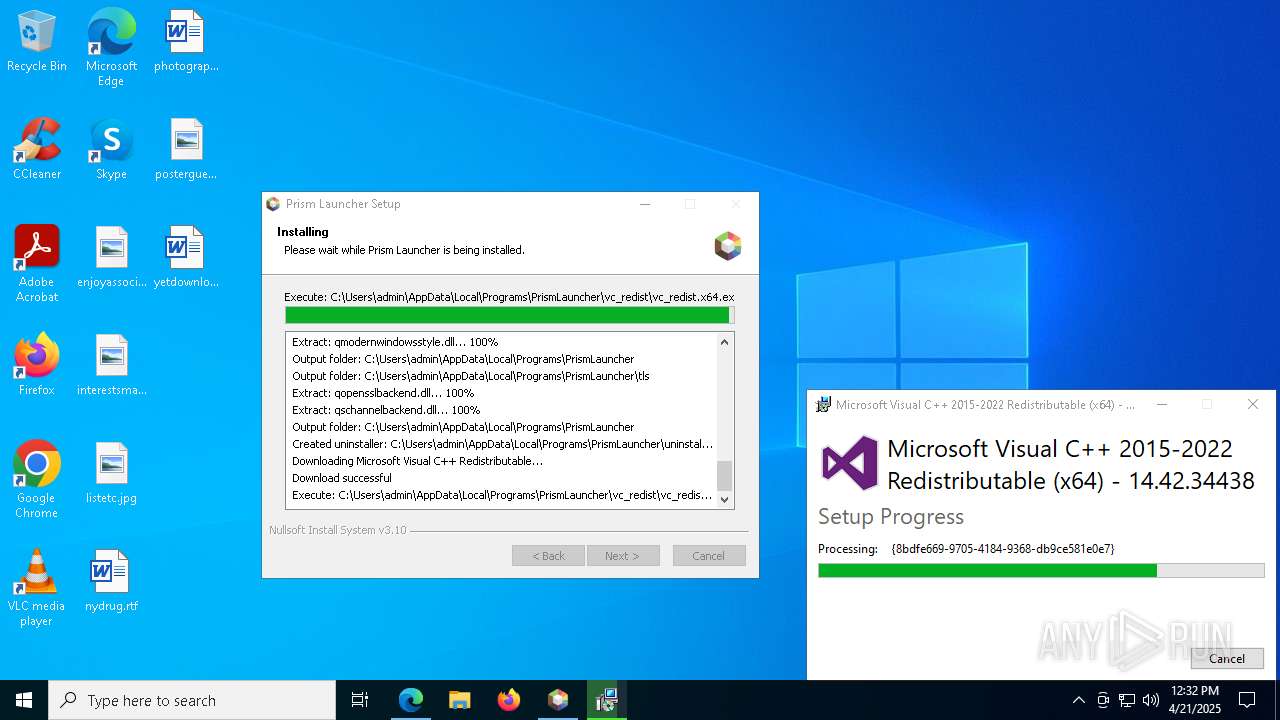Click the install log scrollbar thumb
The width and height of the screenshot is (1280, 720).
pos(725,475)
